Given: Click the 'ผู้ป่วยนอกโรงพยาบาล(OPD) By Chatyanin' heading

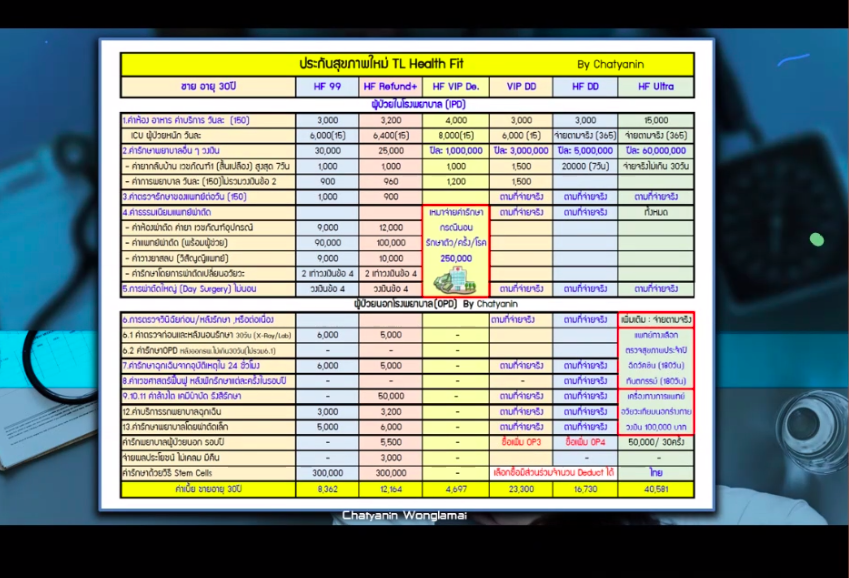Looking at the screenshot, I should point(435,304).
